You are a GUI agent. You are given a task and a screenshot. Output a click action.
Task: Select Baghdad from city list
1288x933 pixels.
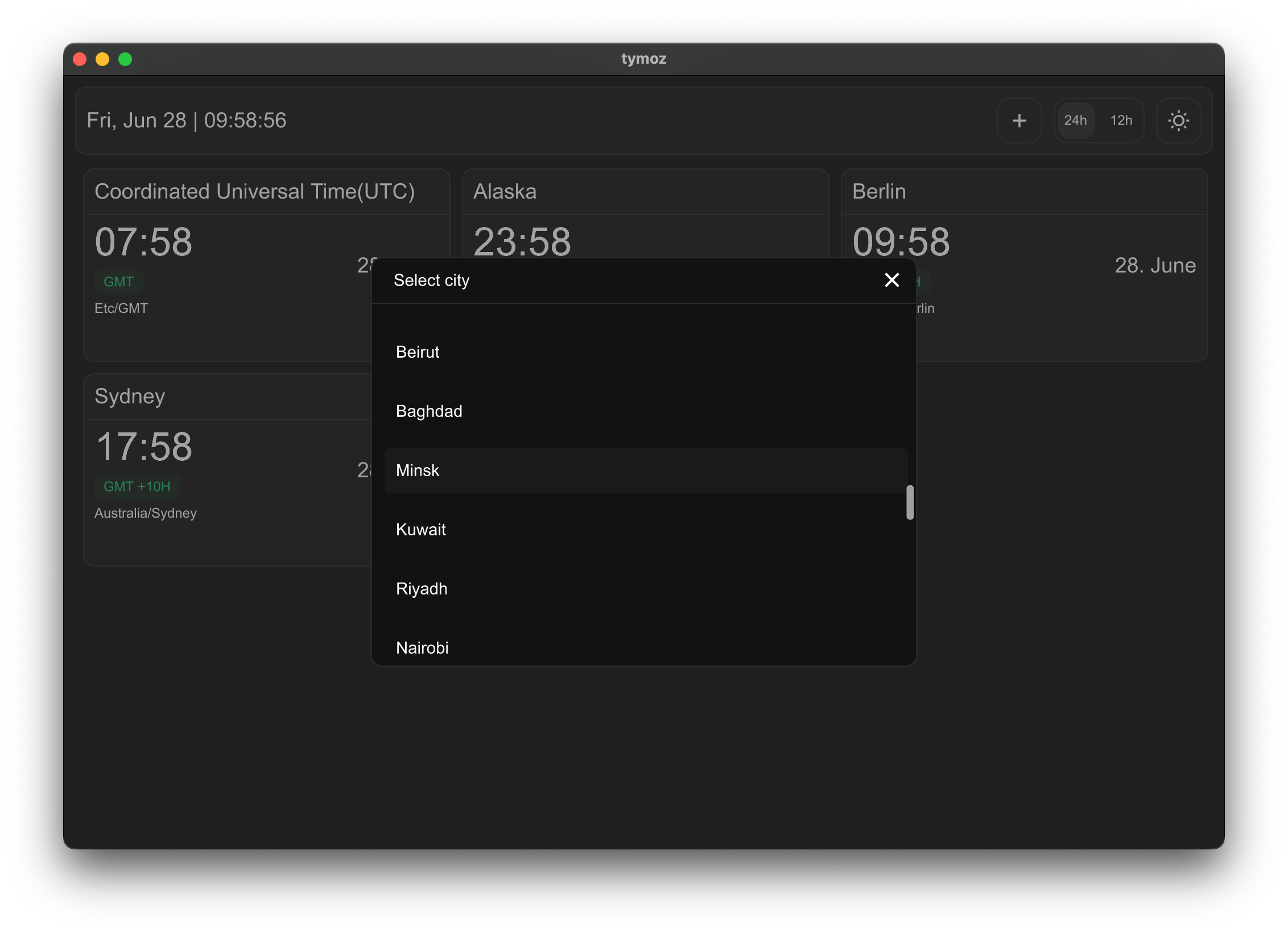coord(429,411)
